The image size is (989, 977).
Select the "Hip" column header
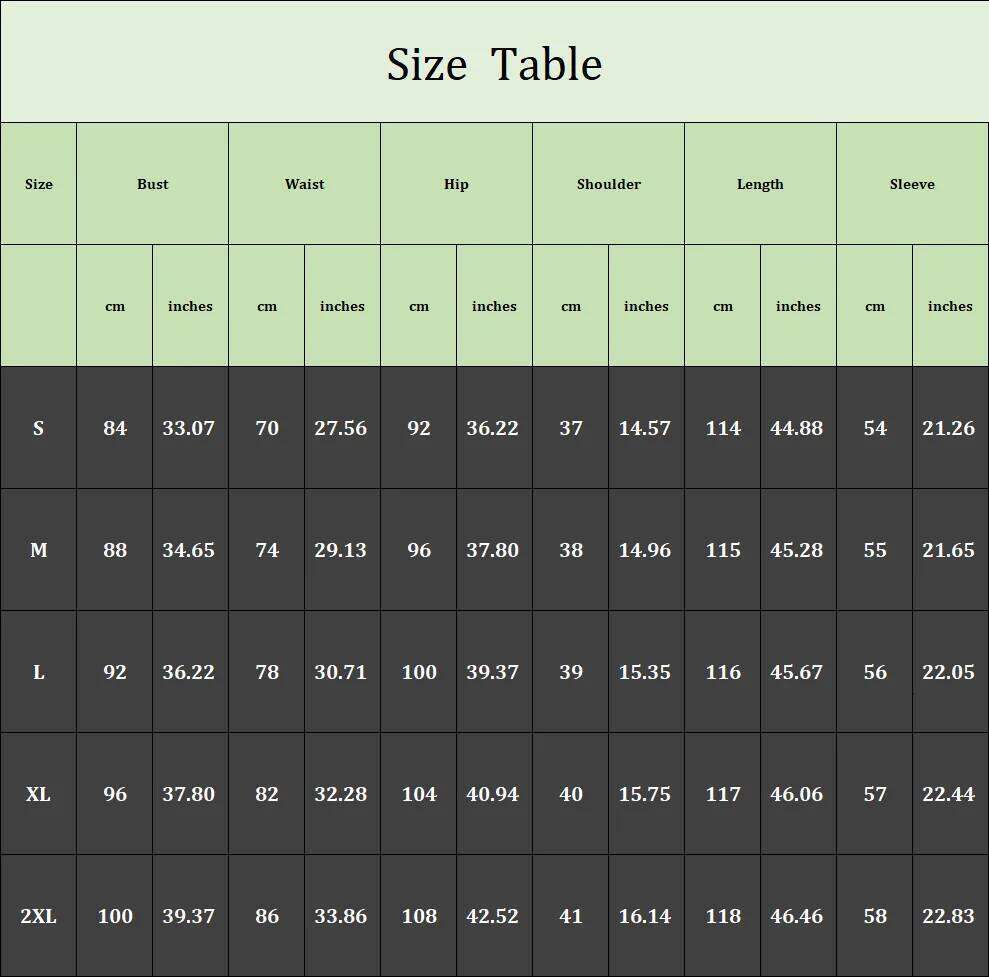coord(456,184)
